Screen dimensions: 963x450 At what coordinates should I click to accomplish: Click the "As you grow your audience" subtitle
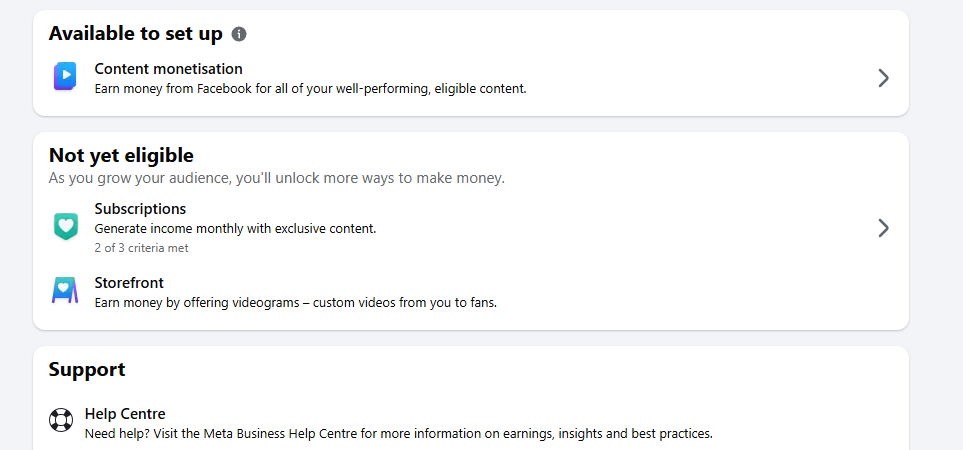click(x=276, y=178)
